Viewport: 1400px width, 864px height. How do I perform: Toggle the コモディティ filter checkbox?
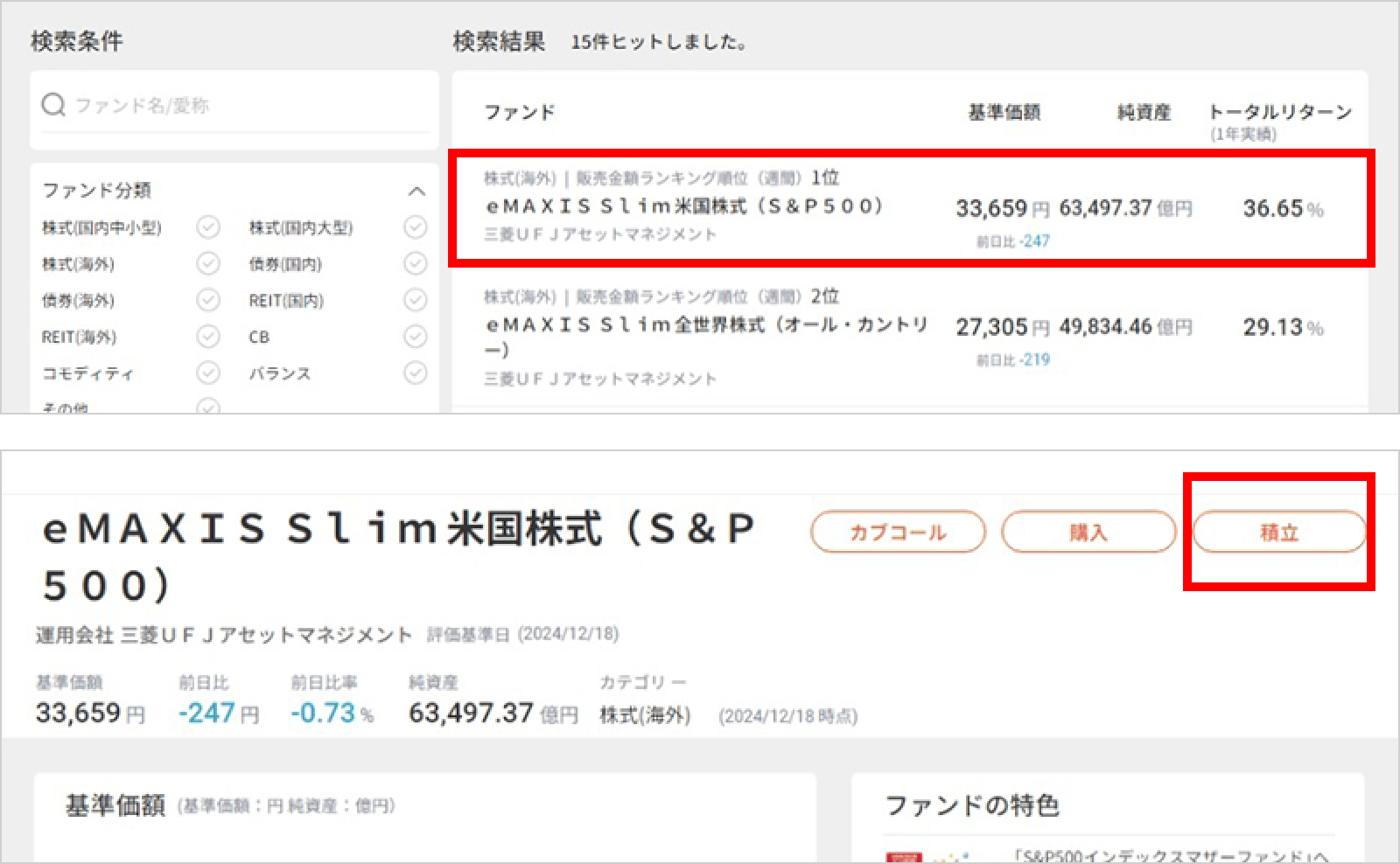point(207,373)
